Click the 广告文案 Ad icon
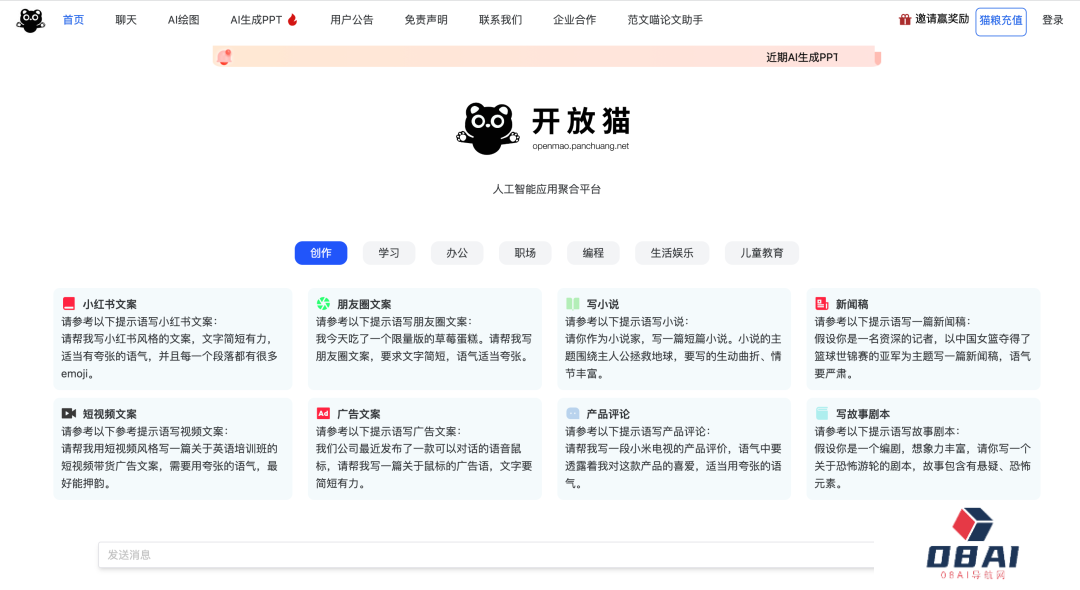1080x590 pixels. [x=322, y=413]
